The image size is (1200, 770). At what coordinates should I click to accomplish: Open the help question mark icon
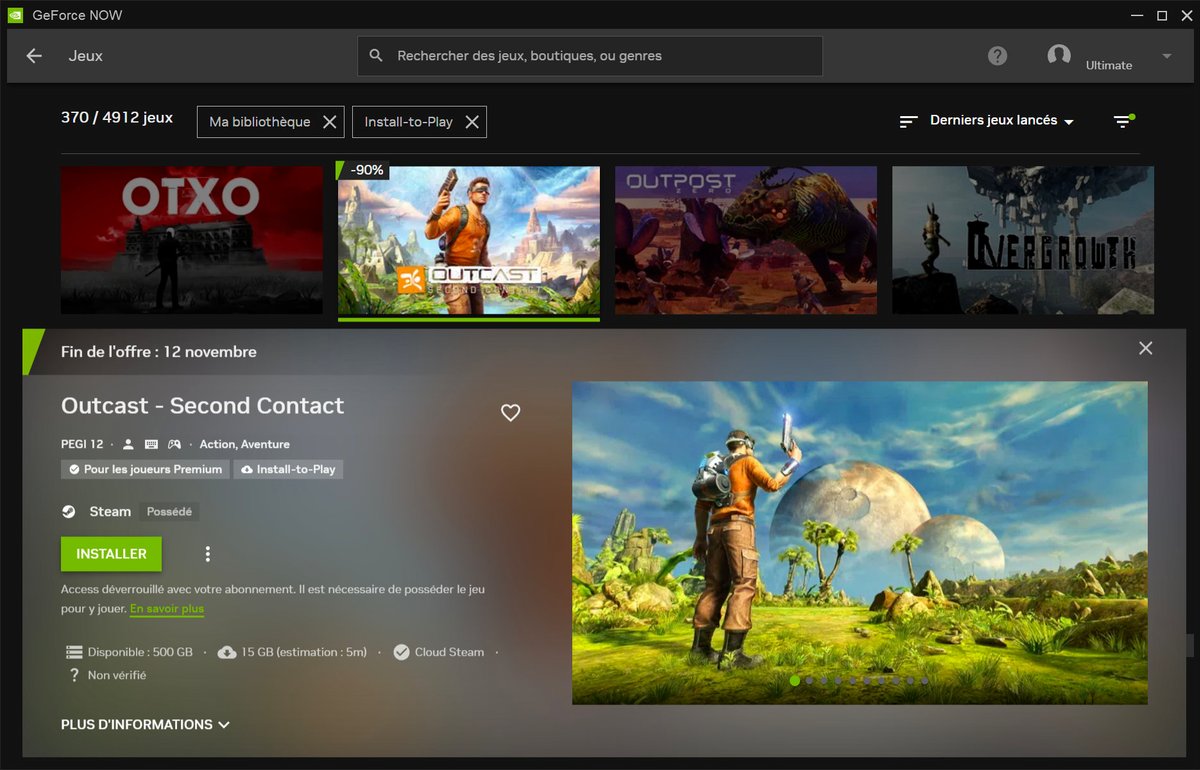pyautogui.click(x=997, y=56)
